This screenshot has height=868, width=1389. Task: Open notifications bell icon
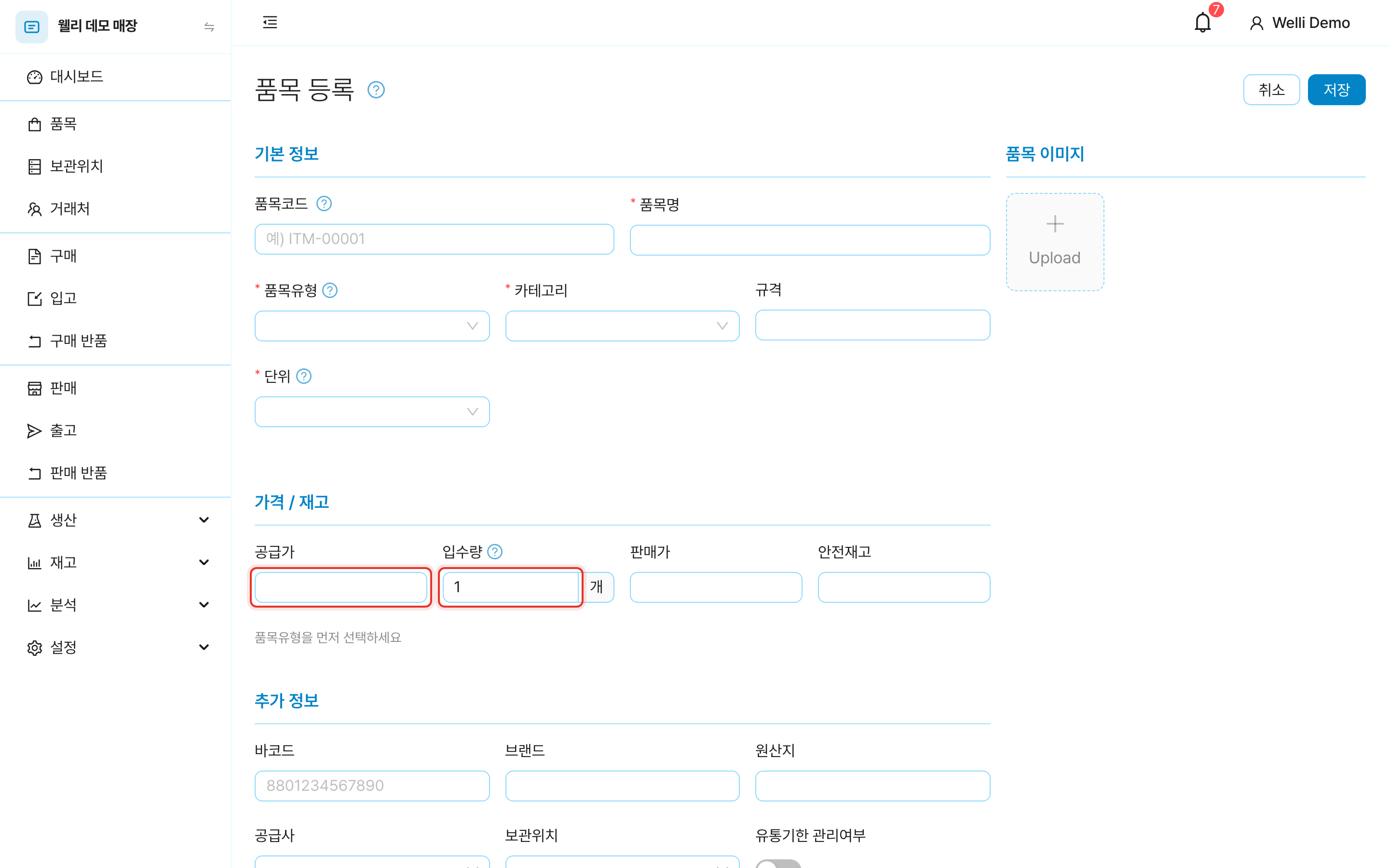(1202, 23)
